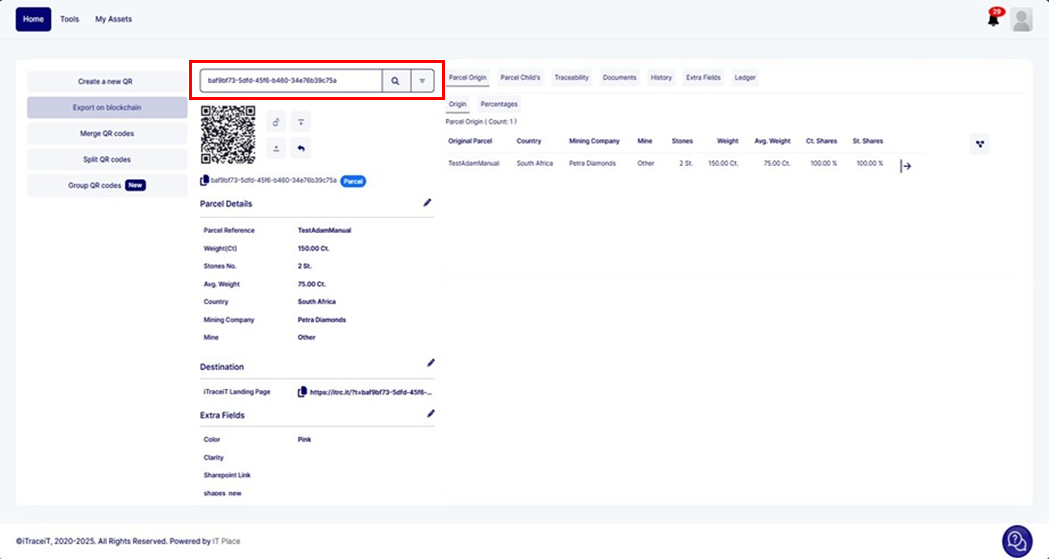Image resolution: width=1049 pixels, height=559 pixels.
Task: Click the magnifier search button
Action: click(x=396, y=81)
